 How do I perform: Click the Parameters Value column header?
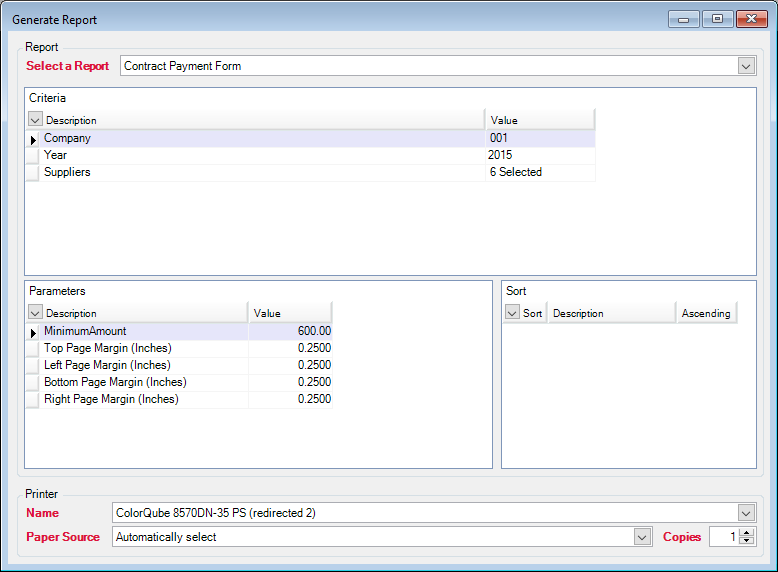coord(290,313)
